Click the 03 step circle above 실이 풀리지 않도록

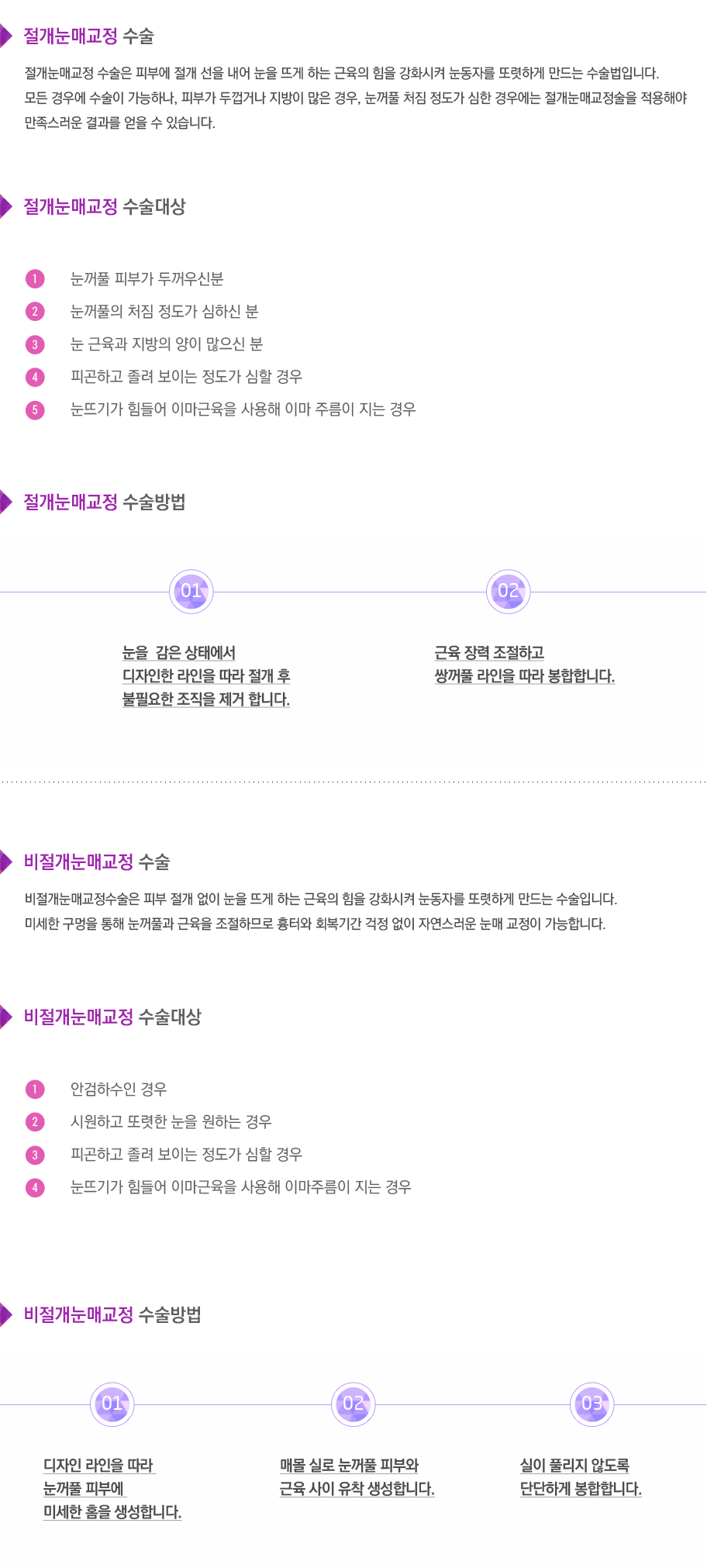tap(591, 1404)
